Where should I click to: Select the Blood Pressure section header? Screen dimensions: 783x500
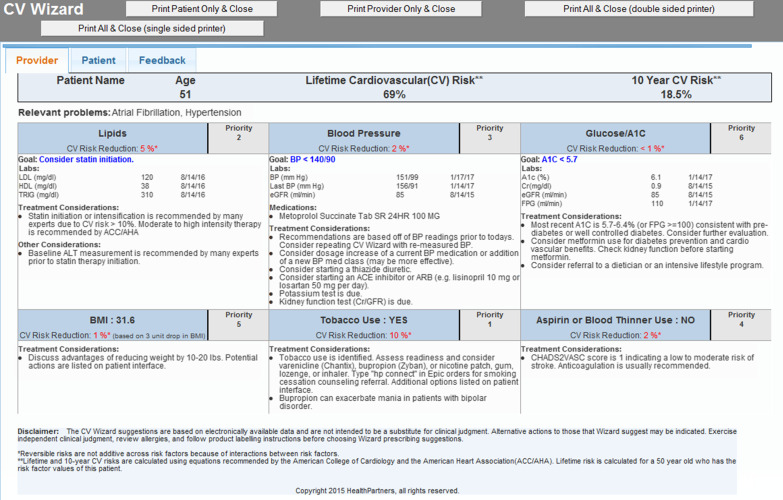[x=363, y=133]
